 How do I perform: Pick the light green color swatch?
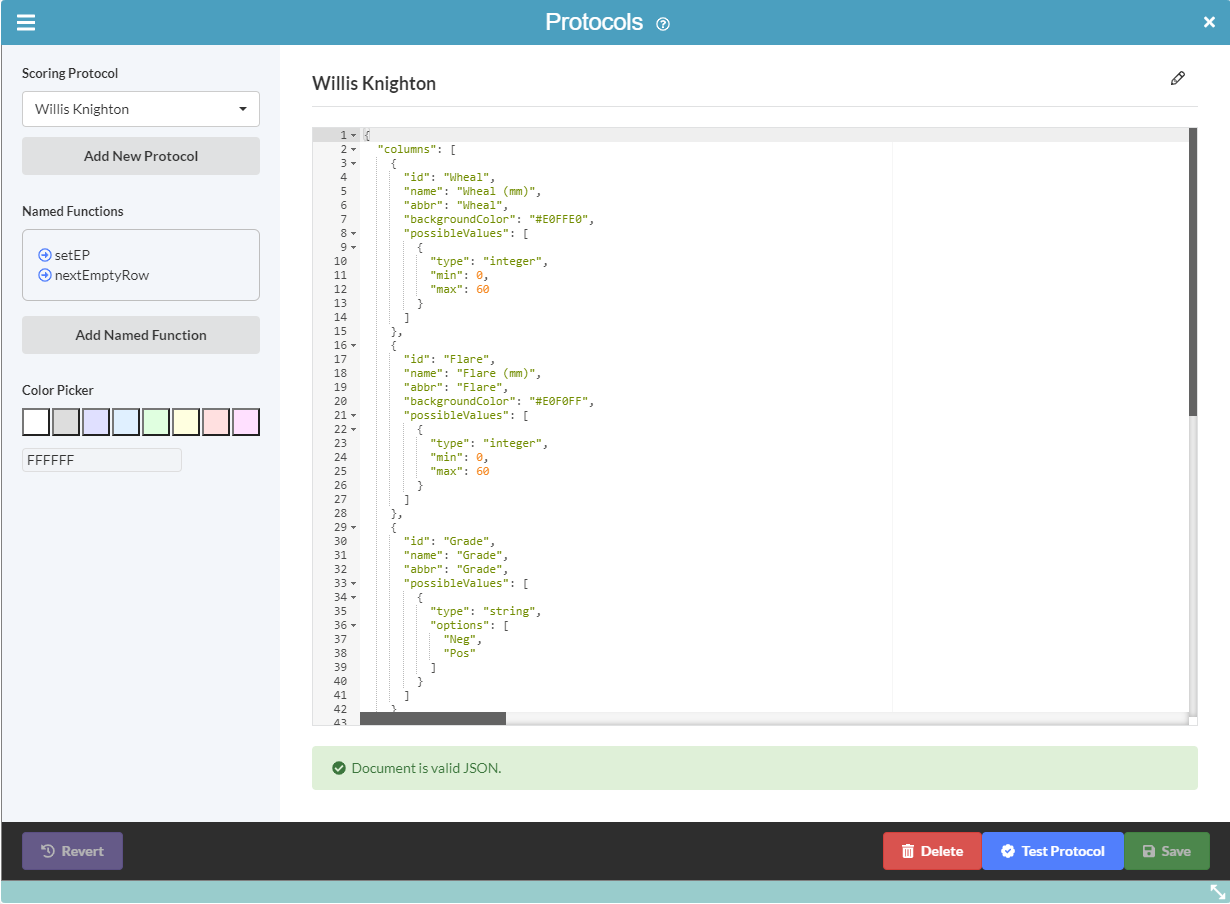[x=156, y=422]
